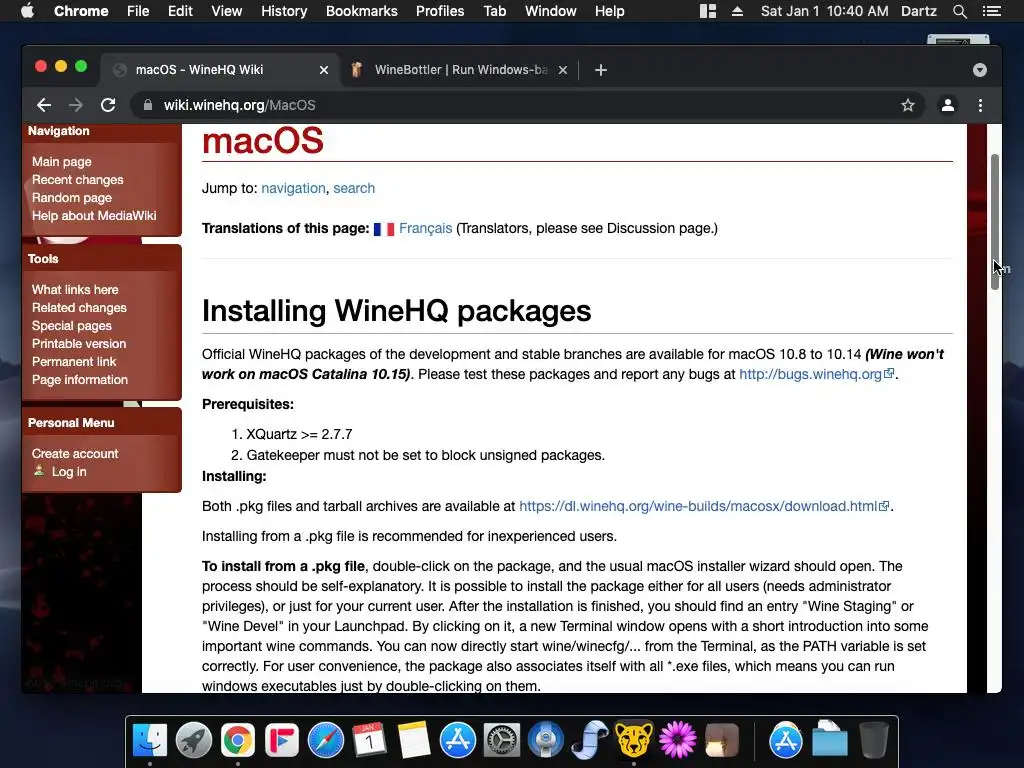Open the Français translation link
1024x768 pixels.
(425, 228)
